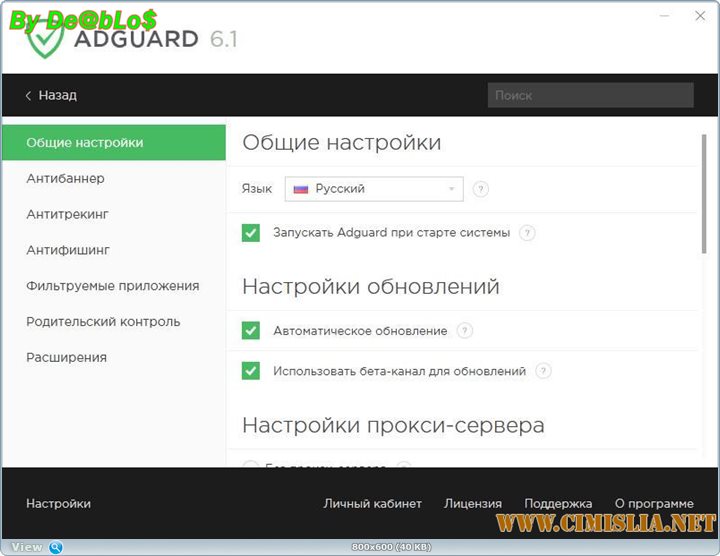Expand language list via dropdown arrow

[451, 189]
